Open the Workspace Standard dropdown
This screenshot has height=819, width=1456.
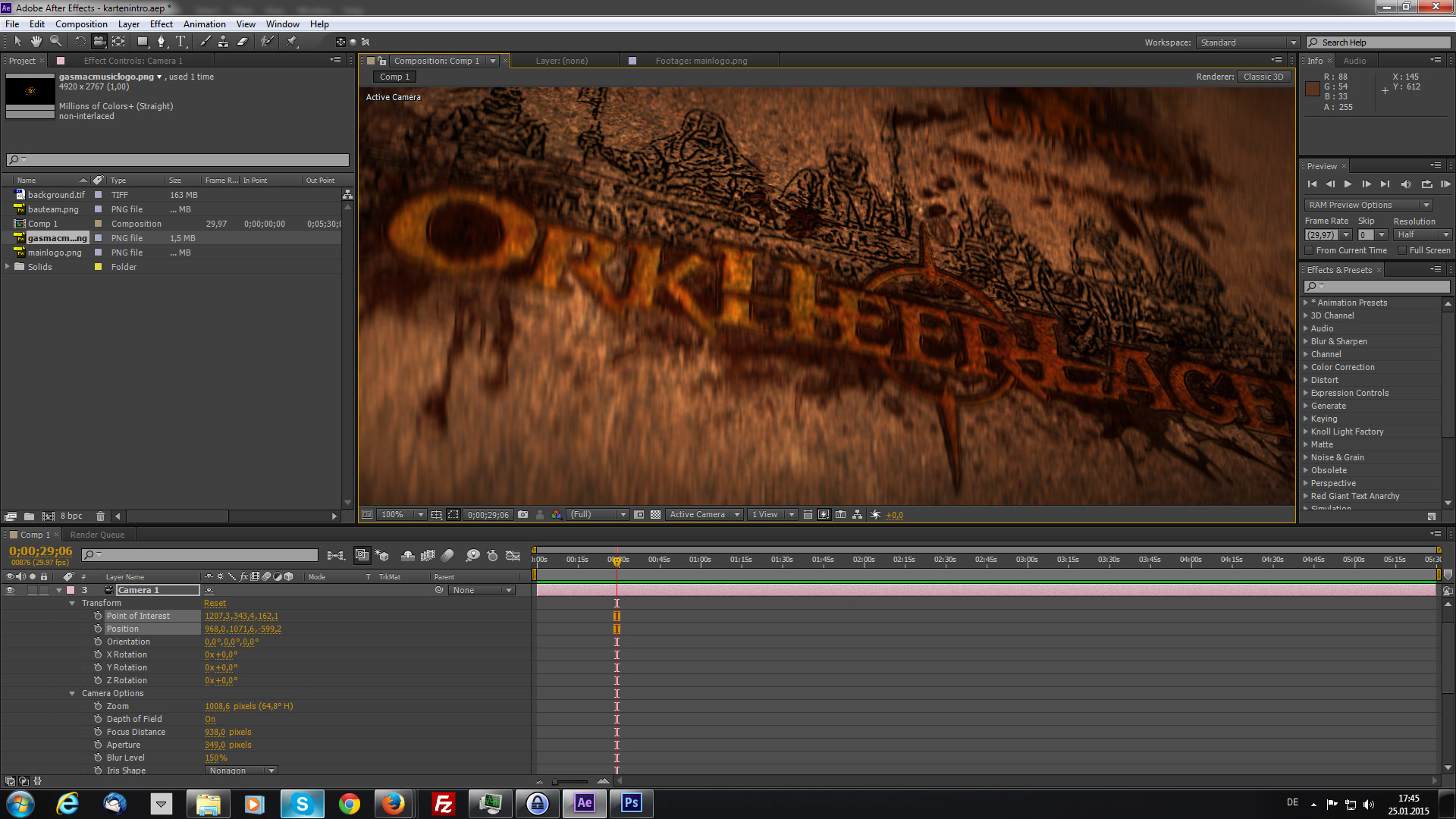coord(1247,42)
